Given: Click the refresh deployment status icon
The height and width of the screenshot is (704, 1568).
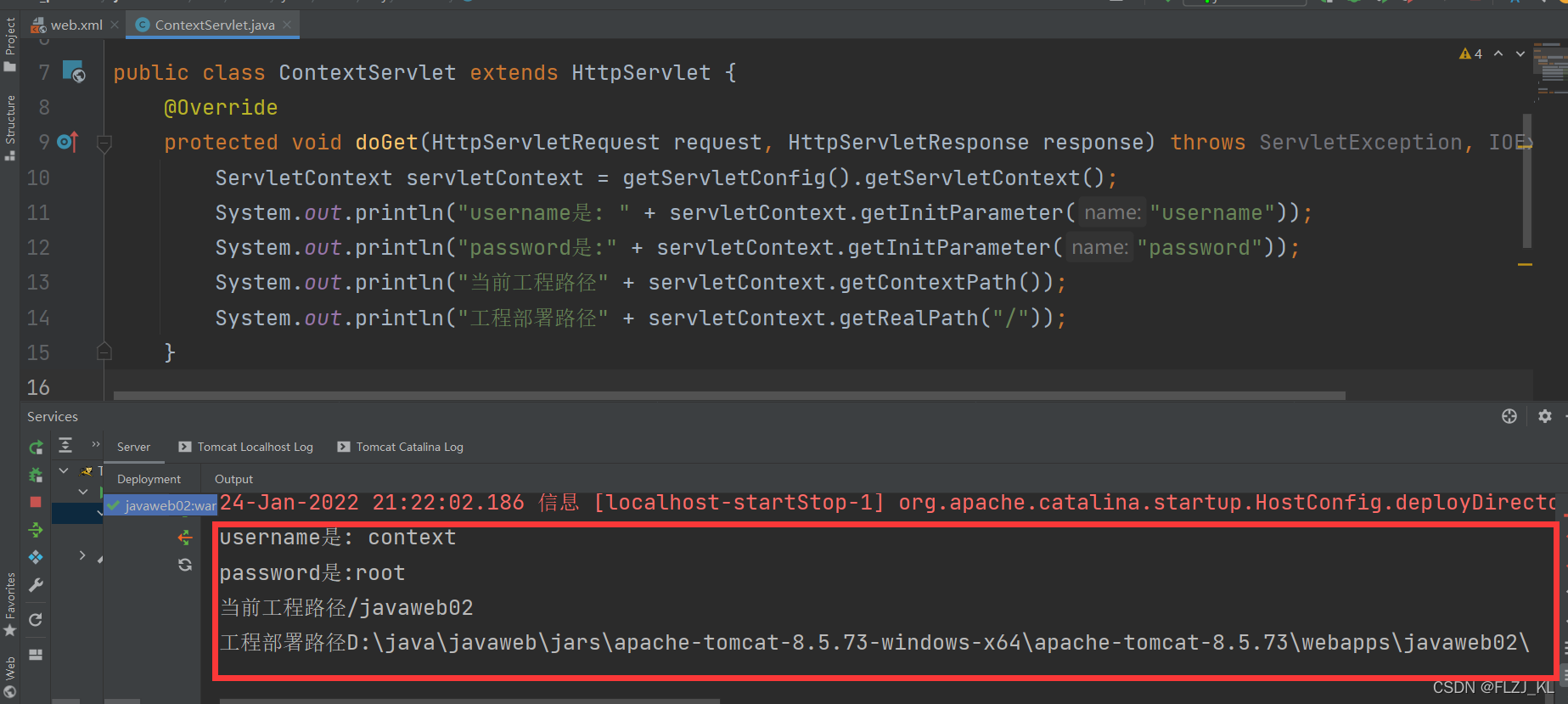Looking at the screenshot, I should 185,565.
